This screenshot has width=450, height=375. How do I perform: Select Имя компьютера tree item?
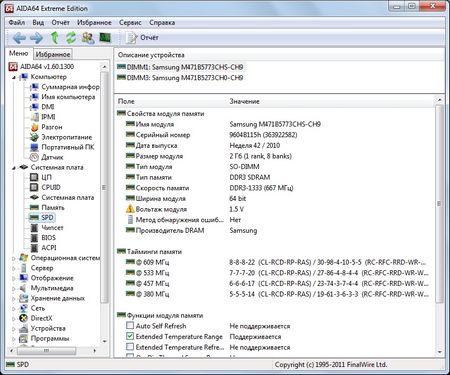tap(68, 97)
